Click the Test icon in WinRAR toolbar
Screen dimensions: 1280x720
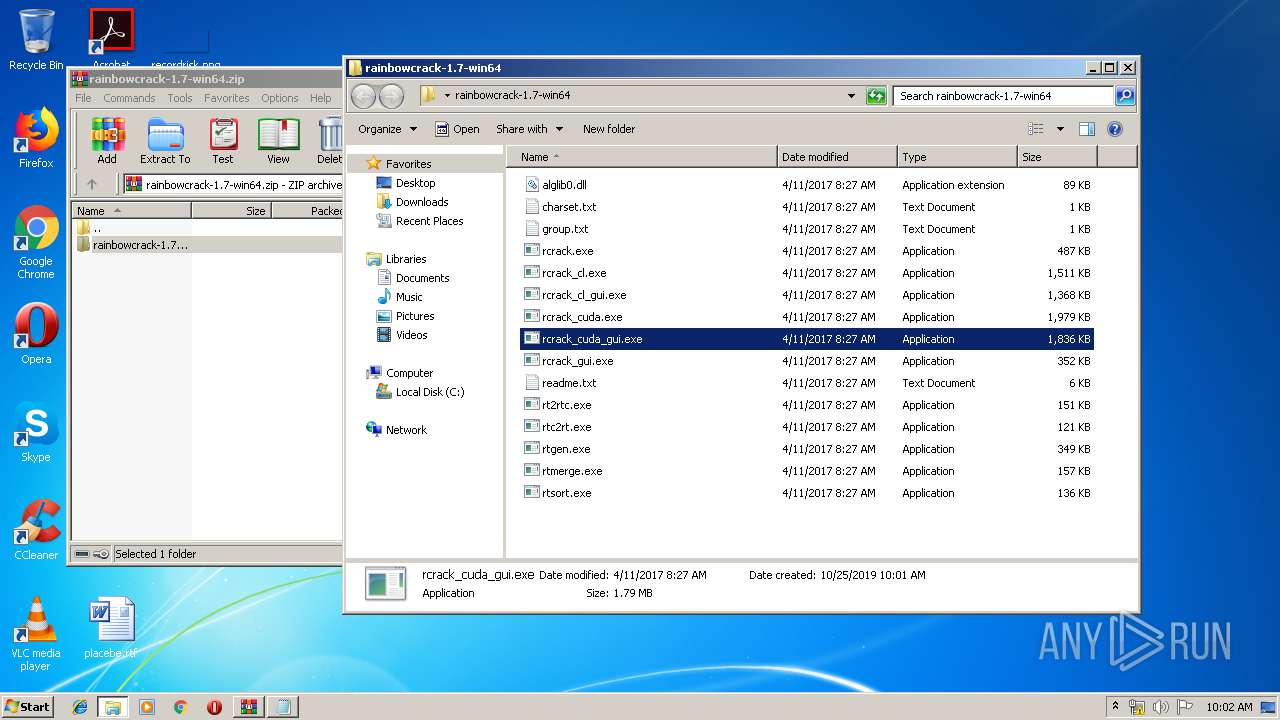(x=223, y=140)
